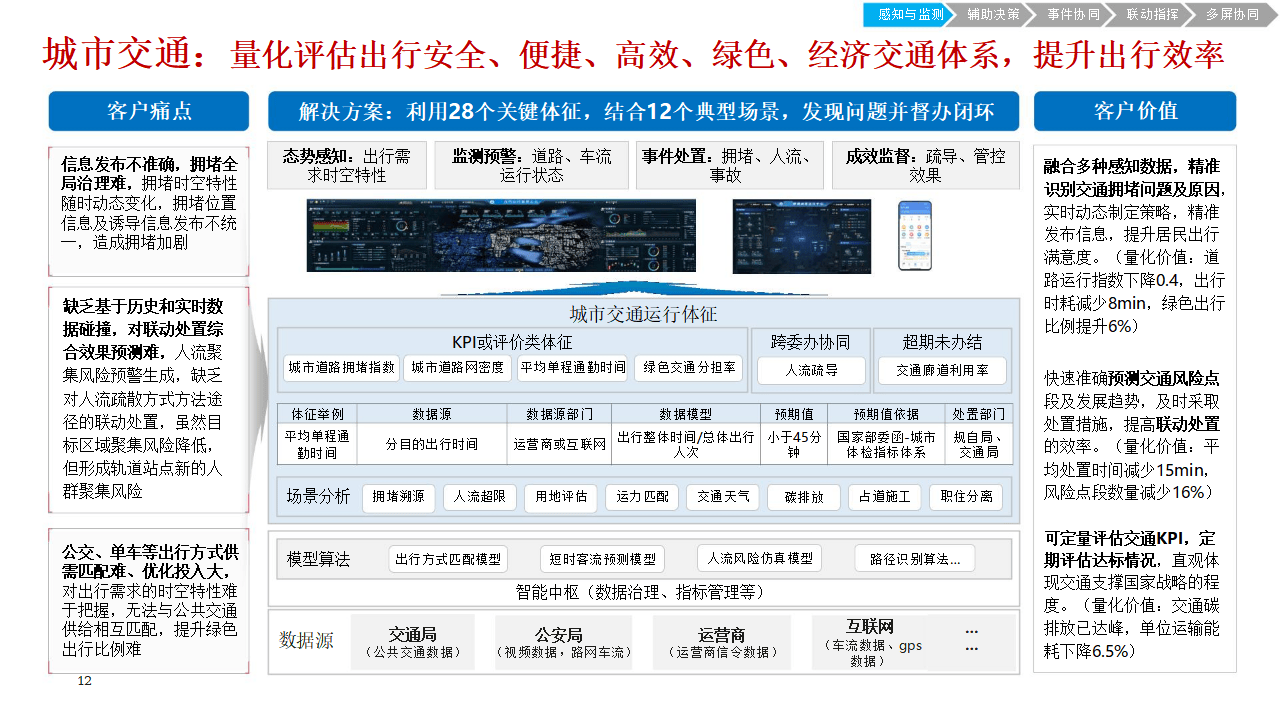Viewport: 1280px width, 720px height.
Task: Click the 人流疏导 box
Action: (811, 370)
